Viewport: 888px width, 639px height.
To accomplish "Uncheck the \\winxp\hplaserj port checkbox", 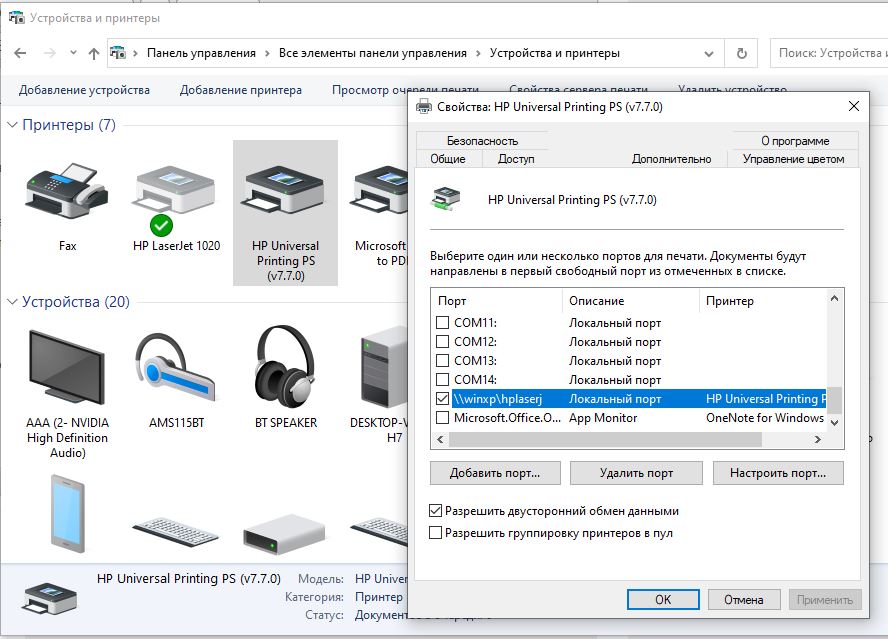I will tap(442, 399).
